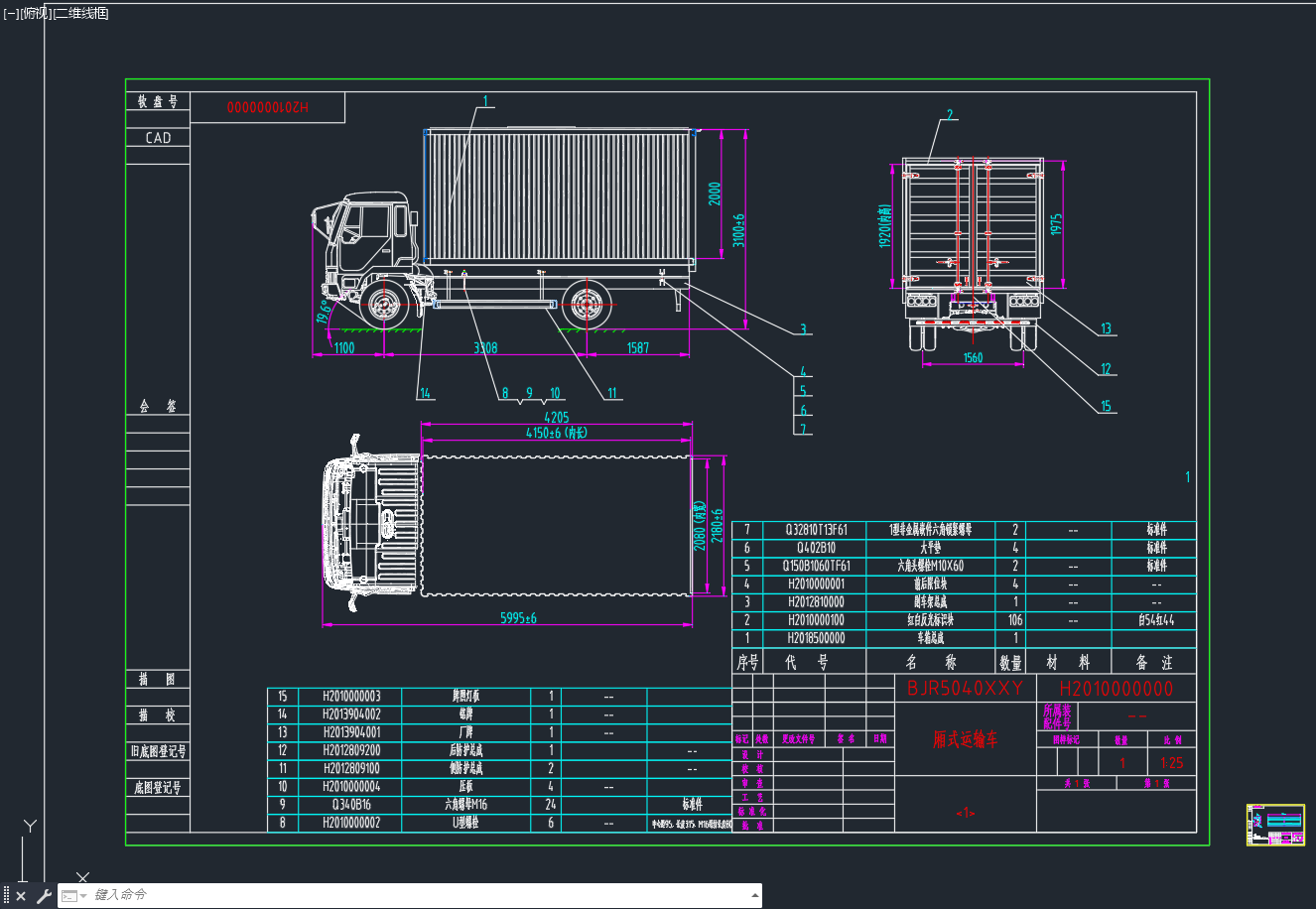Open the 俯视 view controls menu
Image resolution: width=1316 pixels, height=909 pixels.
click(x=34, y=13)
